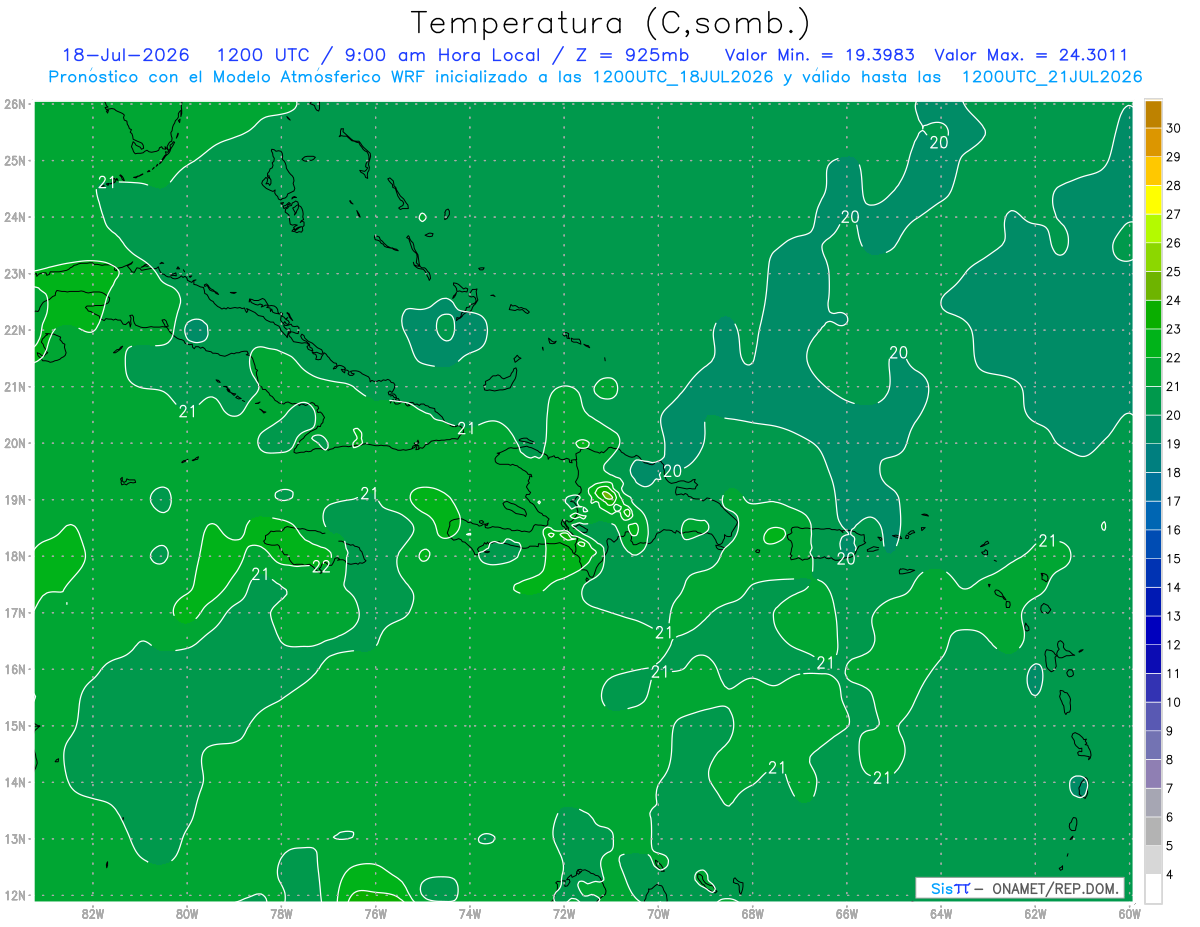Click the '23N' latitude axis label
The image size is (1200, 927).
[x=14, y=273]
